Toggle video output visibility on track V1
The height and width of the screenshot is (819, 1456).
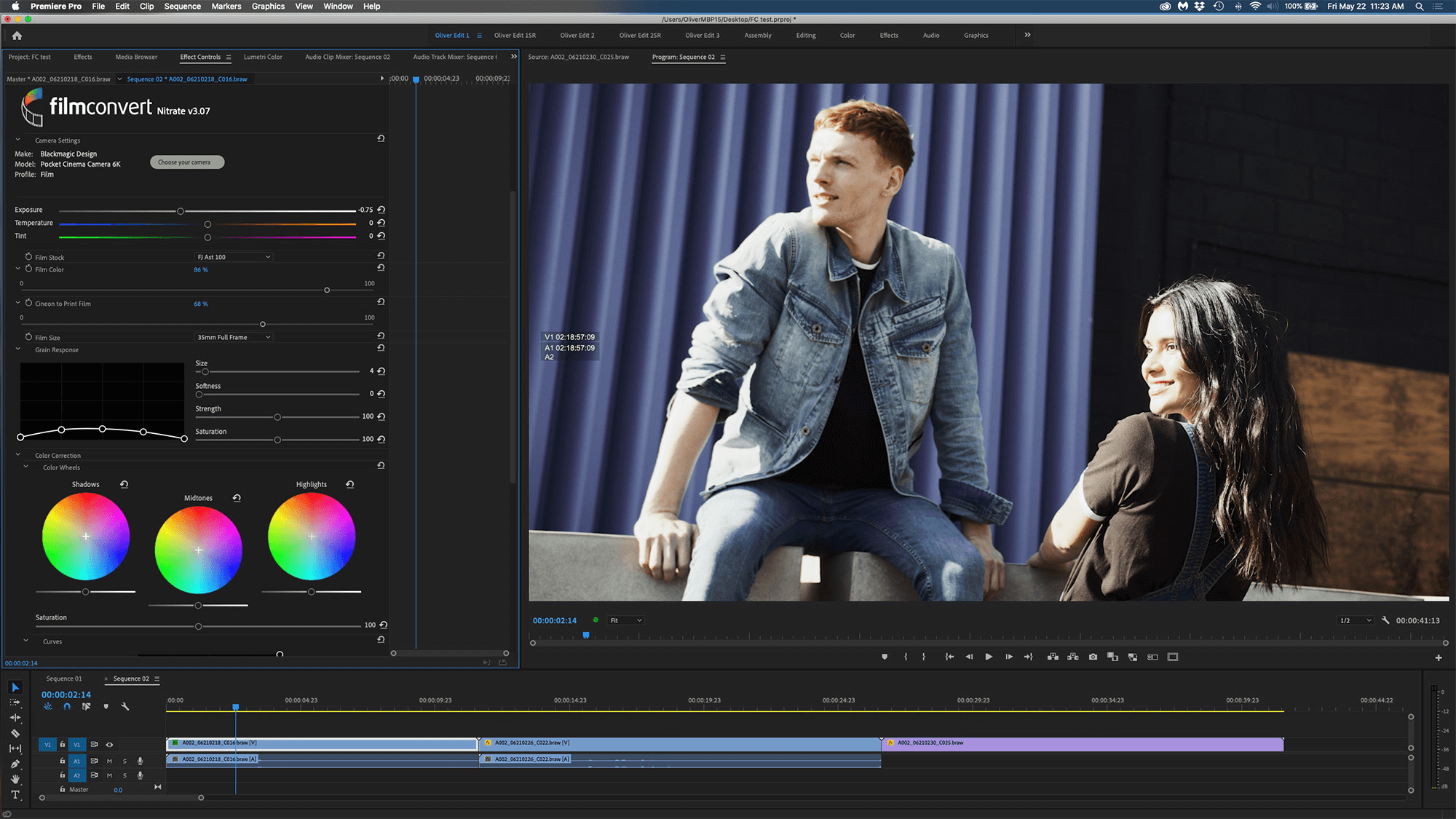coord(109,745)
